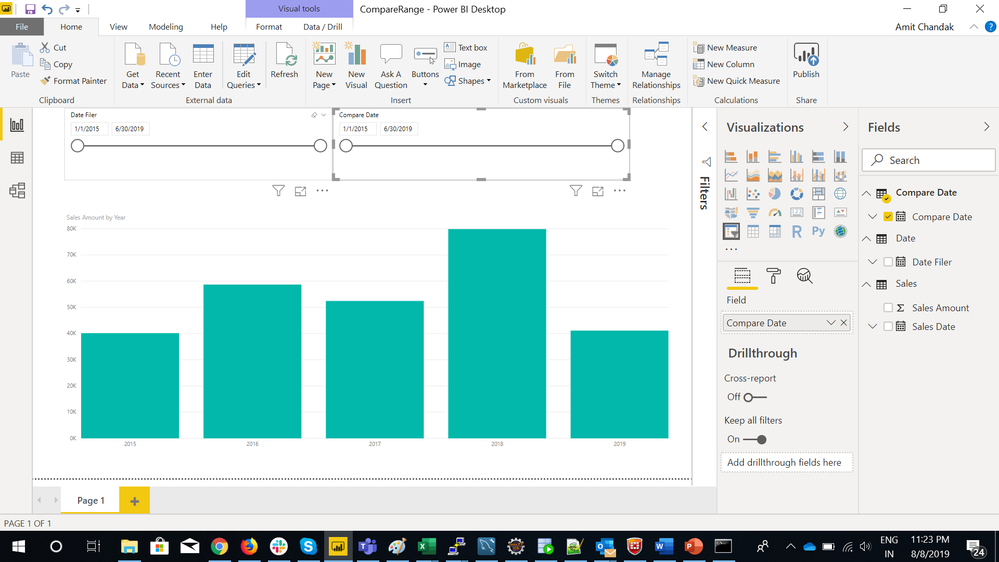Open the Report view from sidebar
This screenshot has height=562, width=999.
[x=17, y=125]
